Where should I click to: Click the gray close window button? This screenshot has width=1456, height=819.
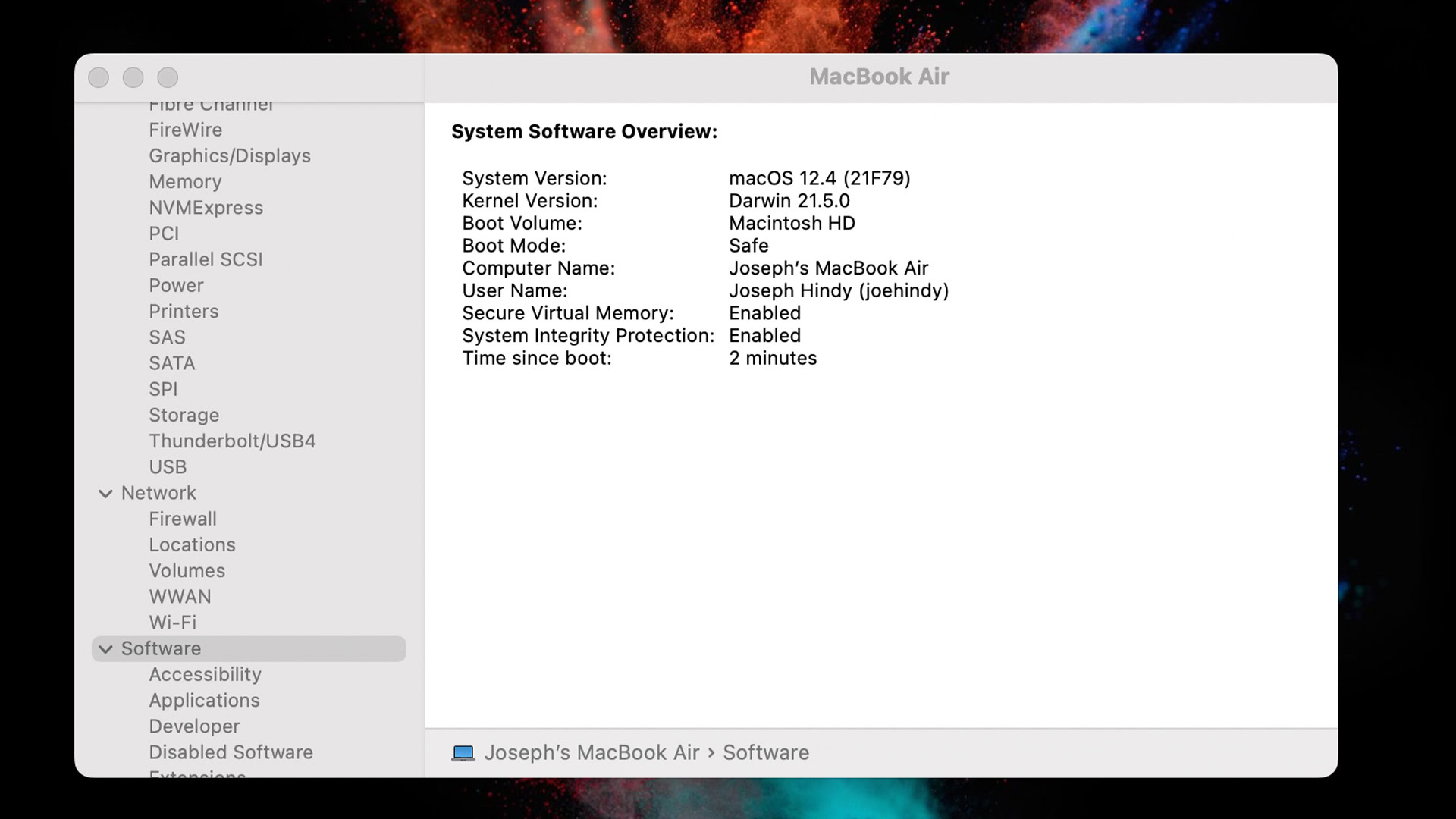99,77
